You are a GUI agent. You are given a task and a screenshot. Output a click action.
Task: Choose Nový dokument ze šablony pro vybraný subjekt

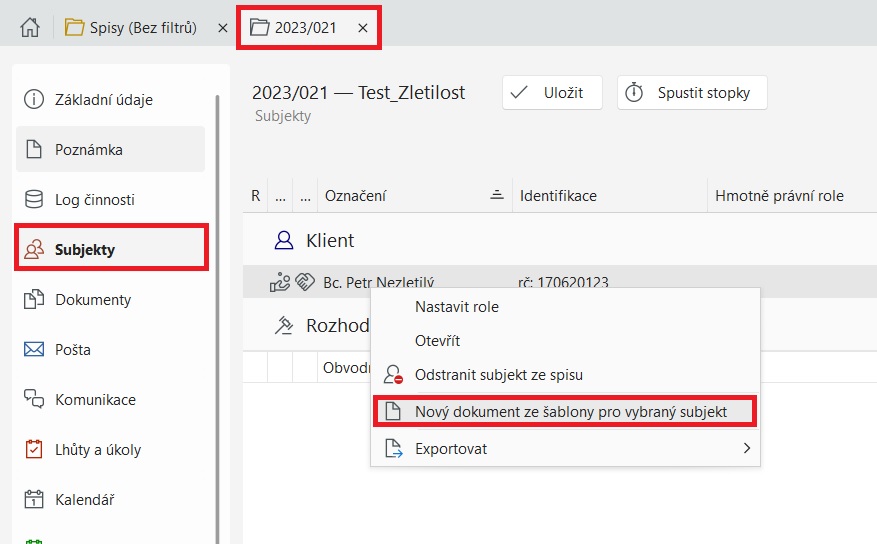click(565, 411)
